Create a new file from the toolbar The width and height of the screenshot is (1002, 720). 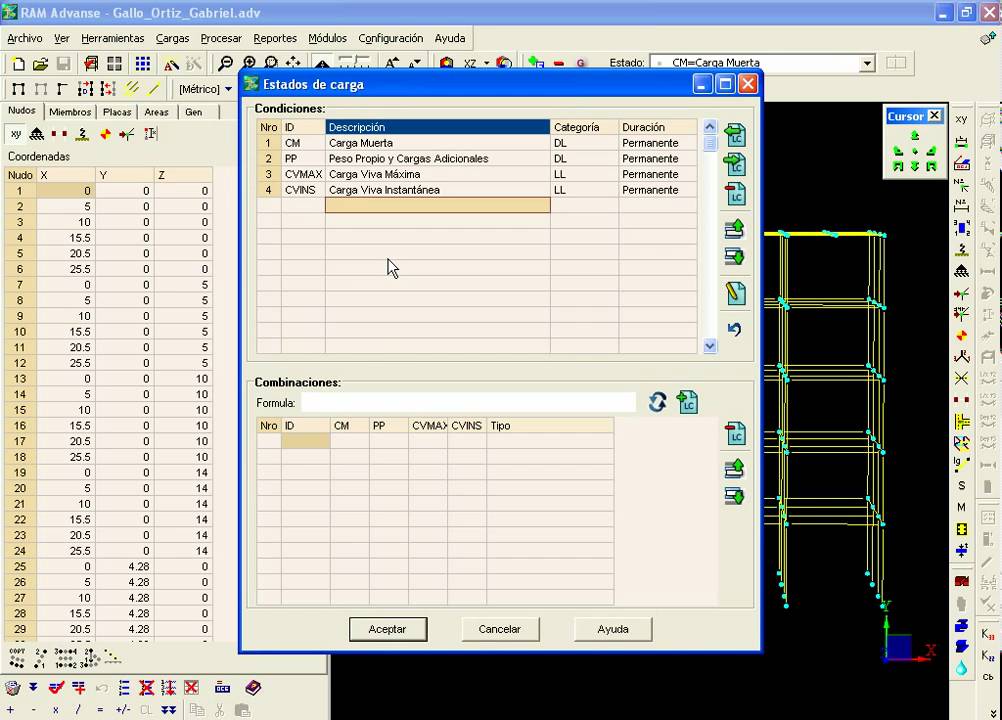[19, 63]
